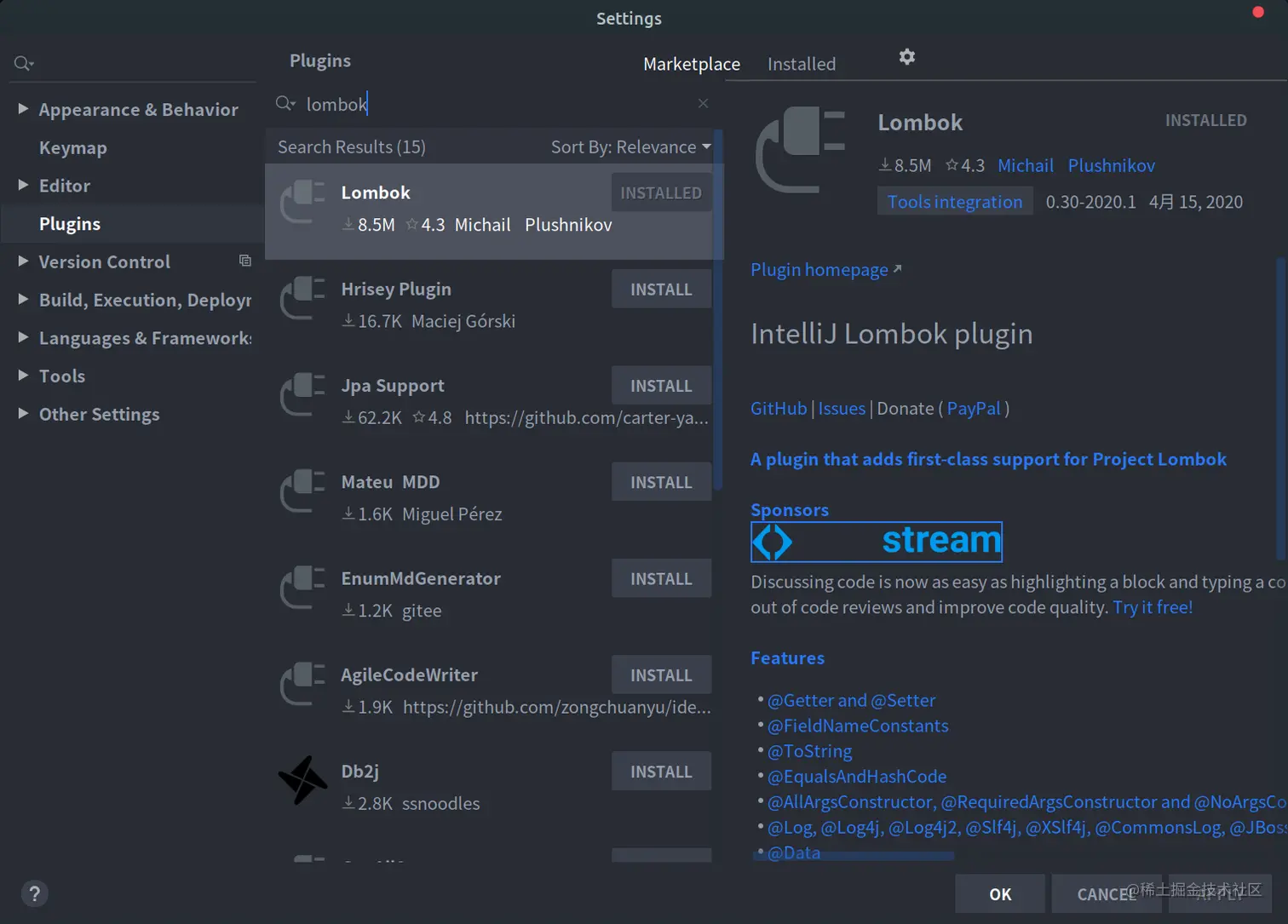
Task: Expand Appearance & Behavior settings
Action: 23,109
